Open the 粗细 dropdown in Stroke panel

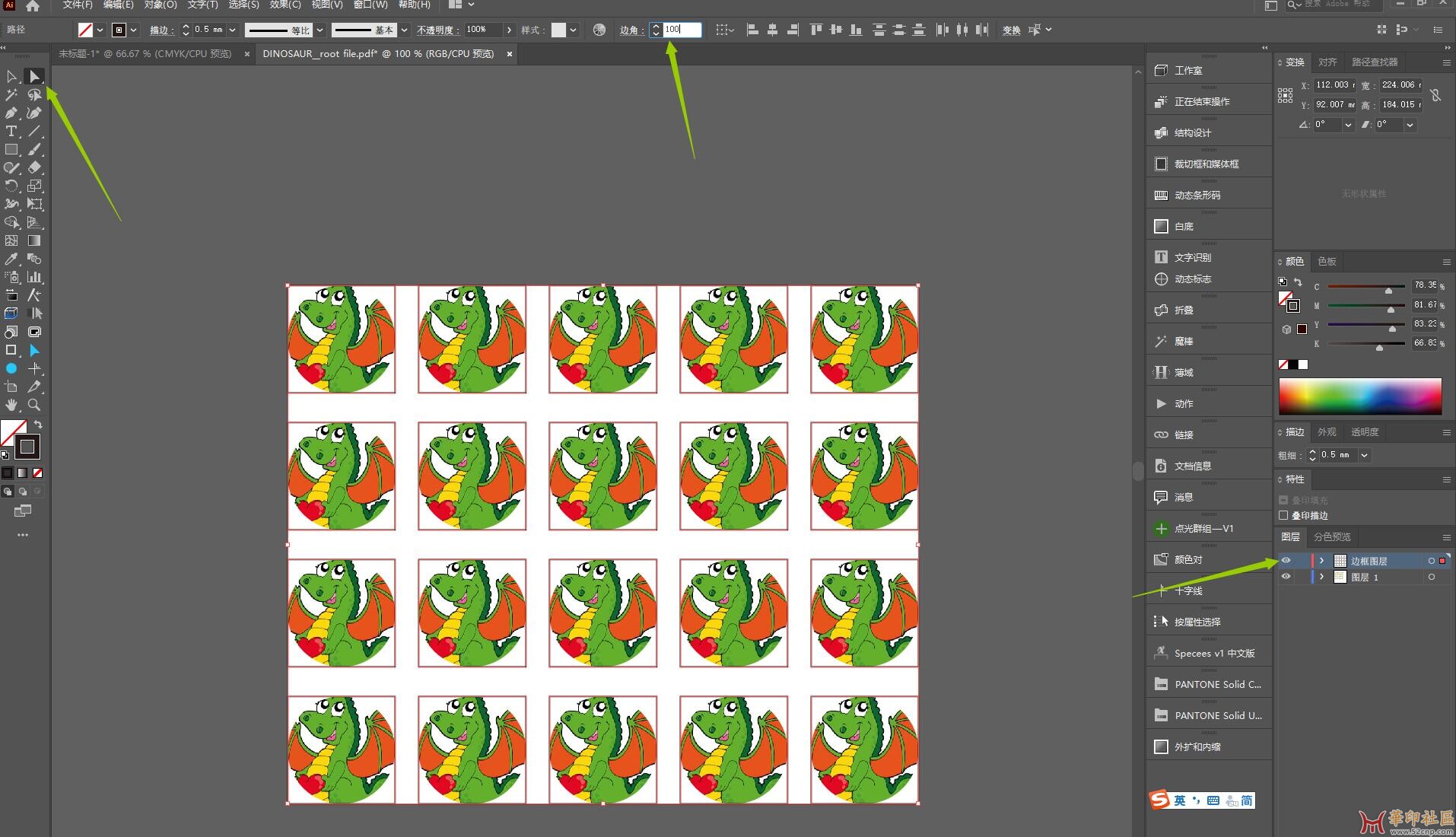pos(1364,455)
